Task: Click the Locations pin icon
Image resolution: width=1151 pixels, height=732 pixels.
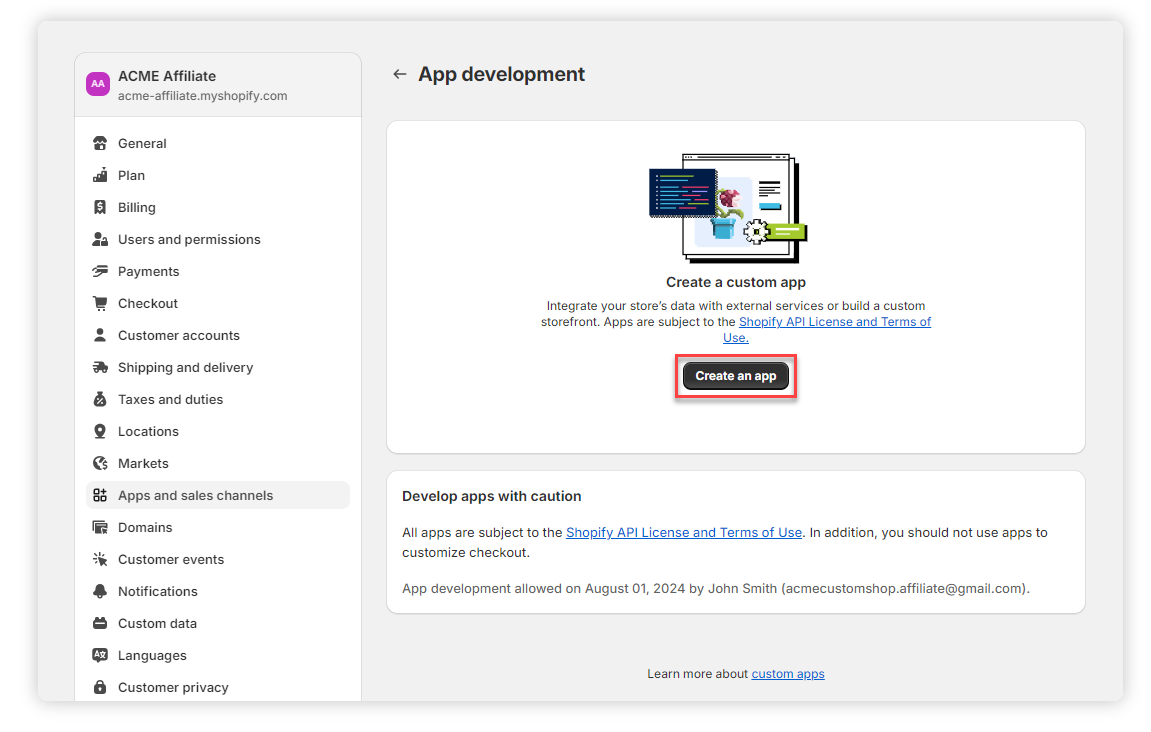Action: click(x=100, y=431)
